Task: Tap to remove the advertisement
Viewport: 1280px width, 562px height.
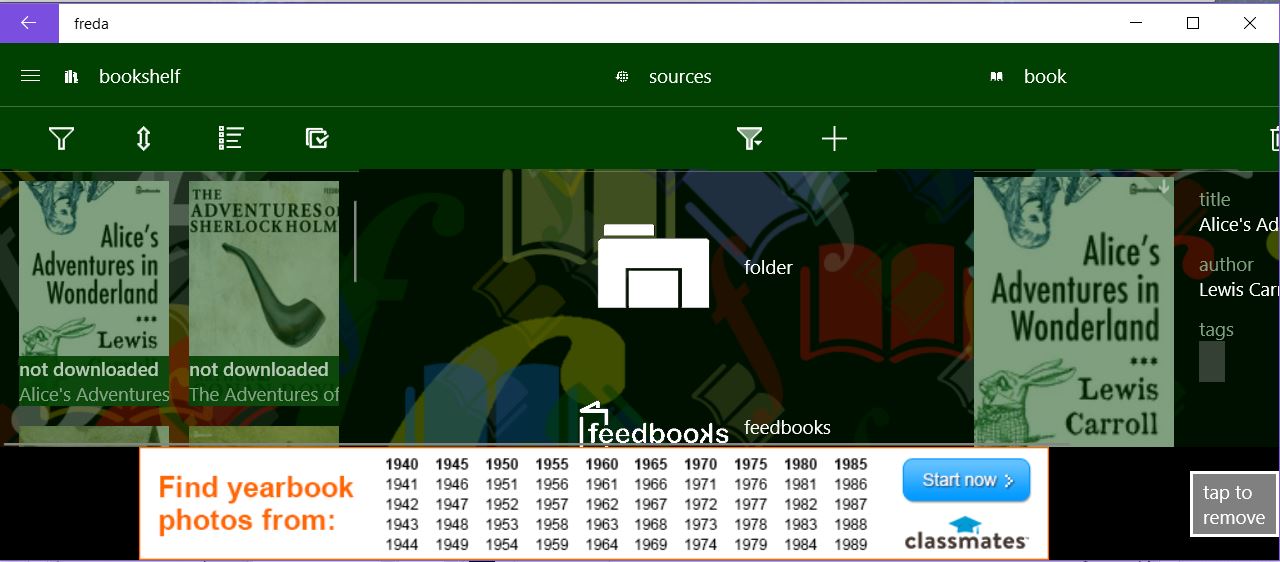Action: point(1234,505)
